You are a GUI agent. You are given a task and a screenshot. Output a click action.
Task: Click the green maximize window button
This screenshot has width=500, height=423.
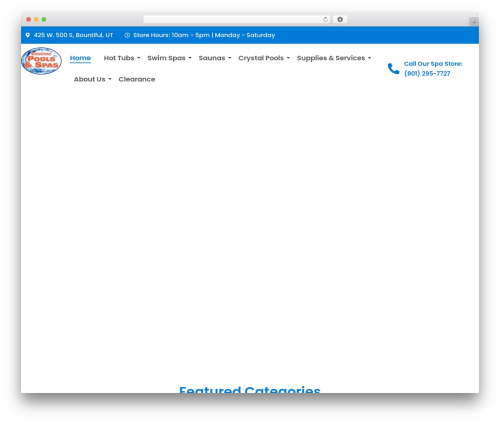(x=44, y=20)
